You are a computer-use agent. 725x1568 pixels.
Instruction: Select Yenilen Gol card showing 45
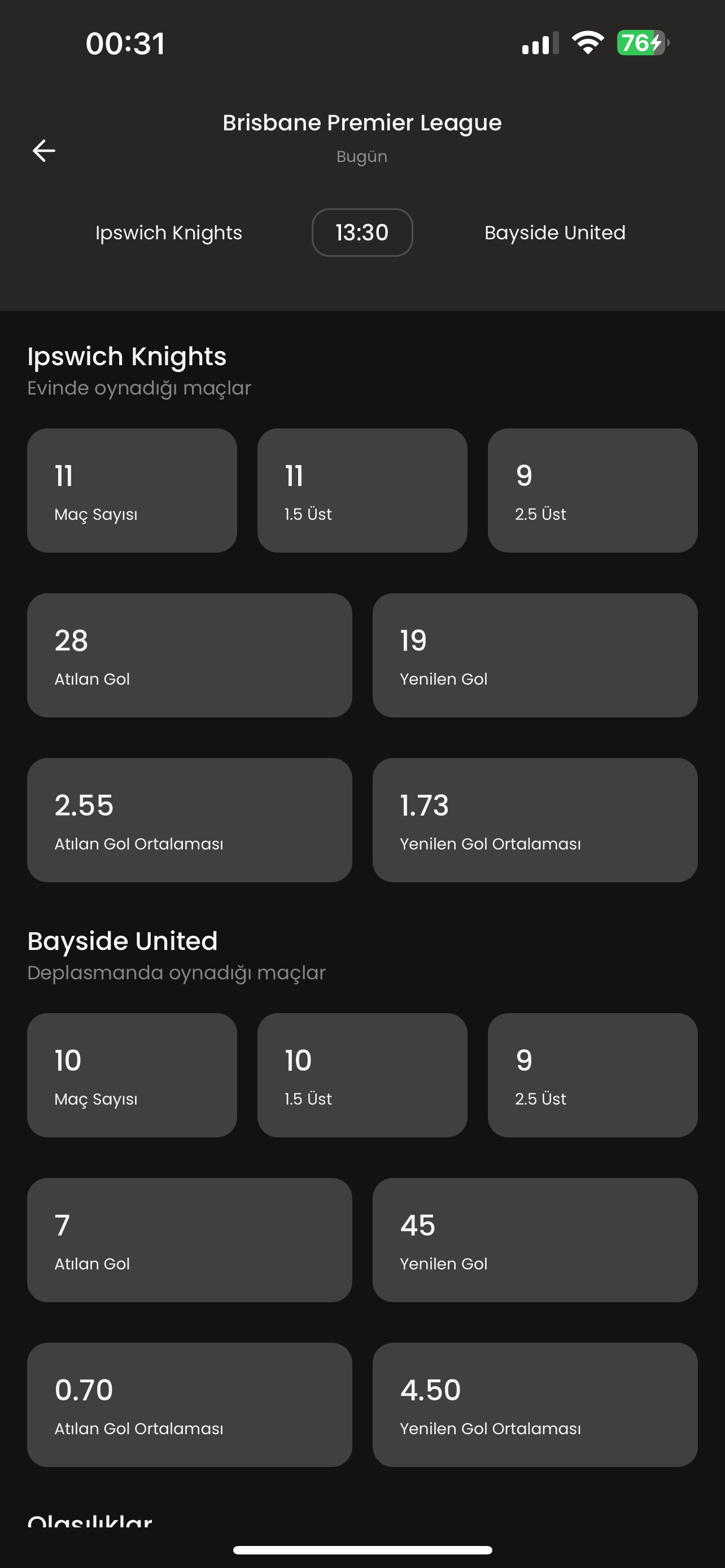(535, 1240)
